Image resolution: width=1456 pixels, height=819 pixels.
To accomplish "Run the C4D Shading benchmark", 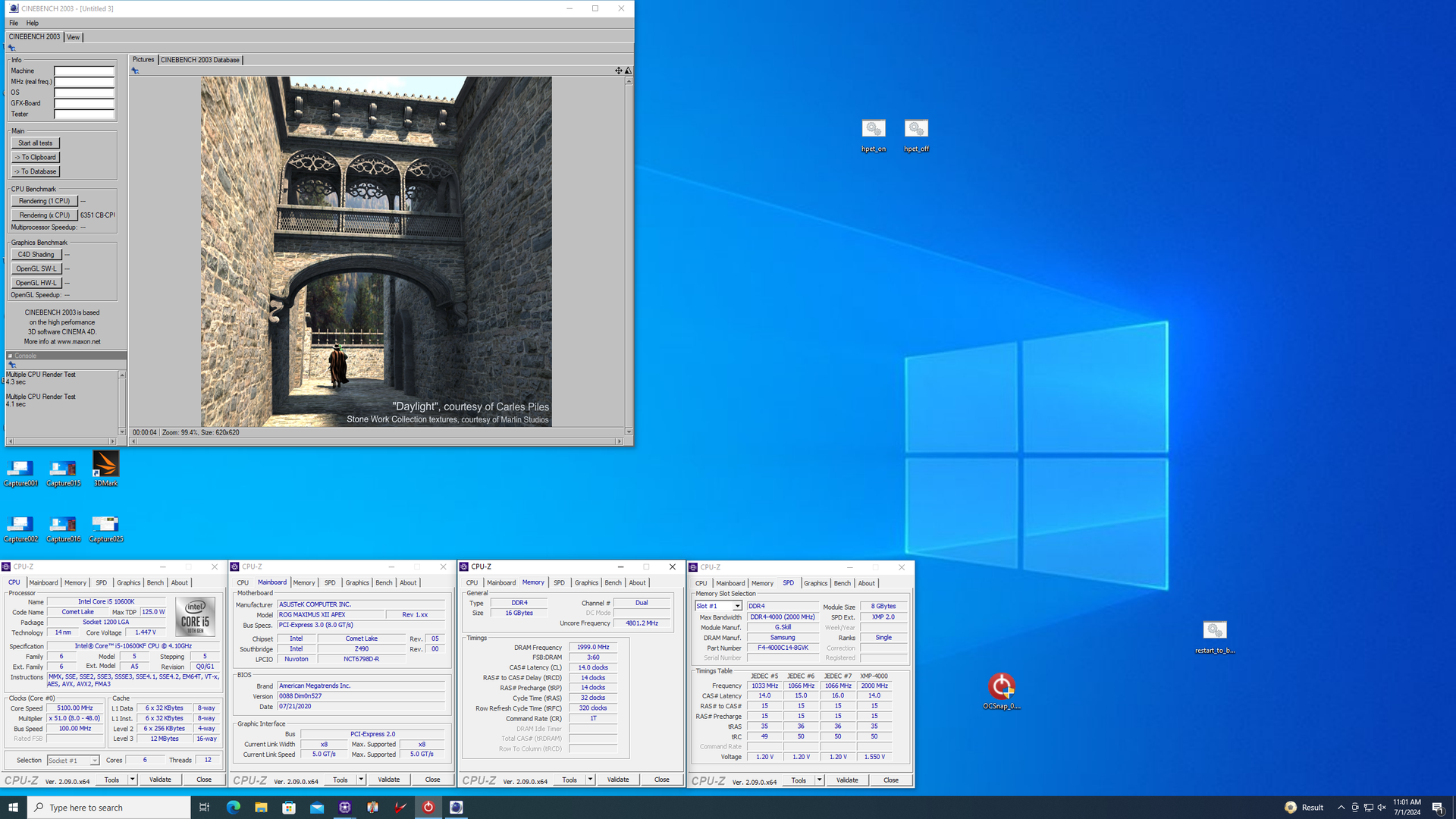I will [36, 255].
